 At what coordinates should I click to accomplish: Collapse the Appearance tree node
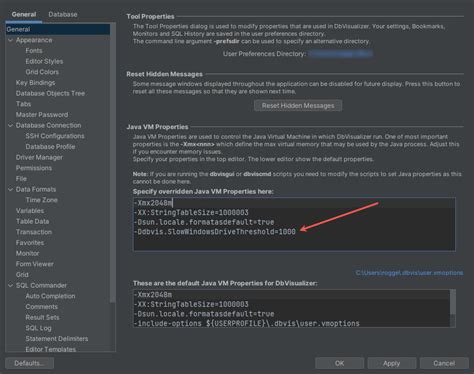point(10,40)
